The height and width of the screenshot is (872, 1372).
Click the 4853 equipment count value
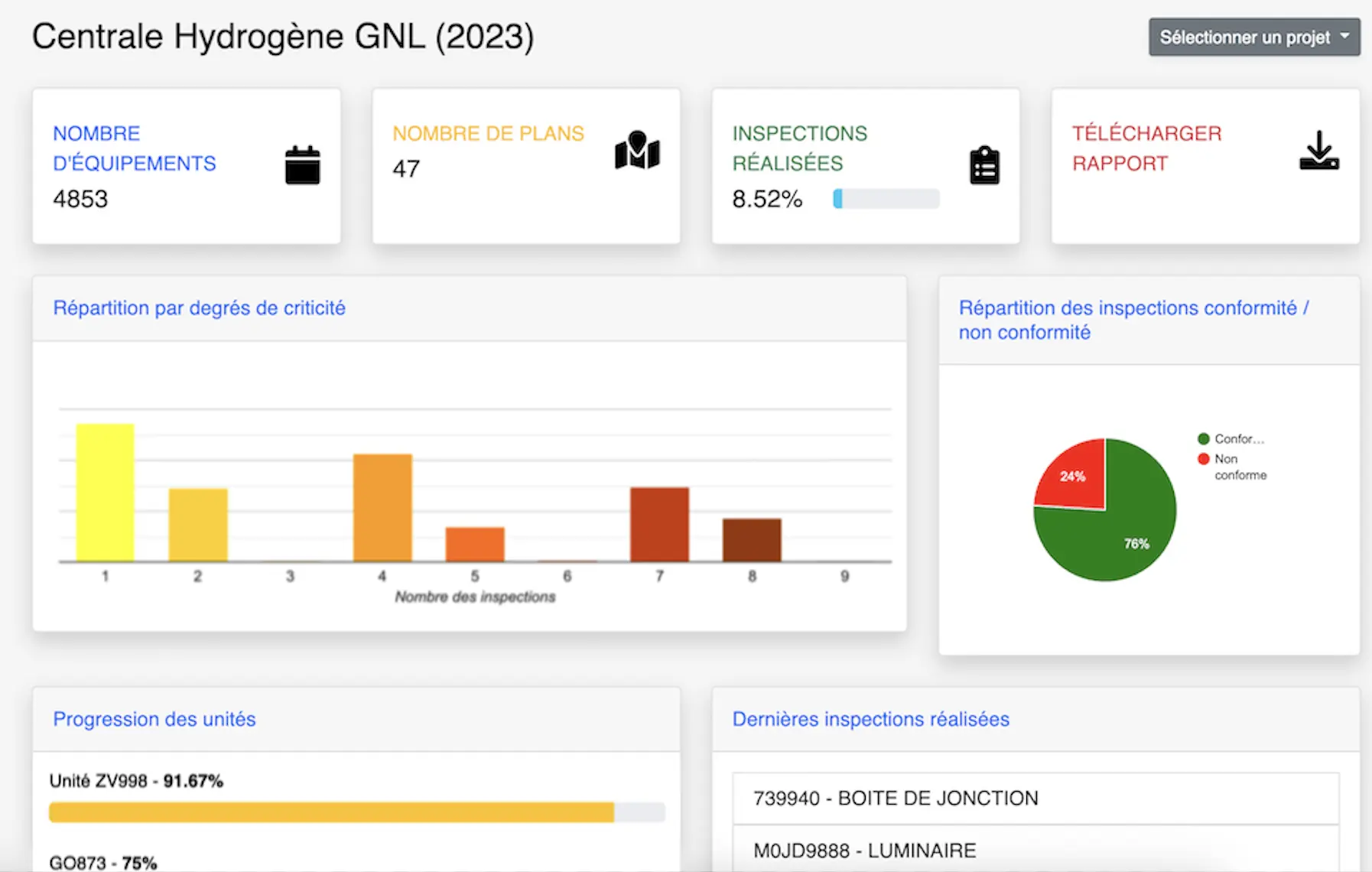tap(80, 199)
